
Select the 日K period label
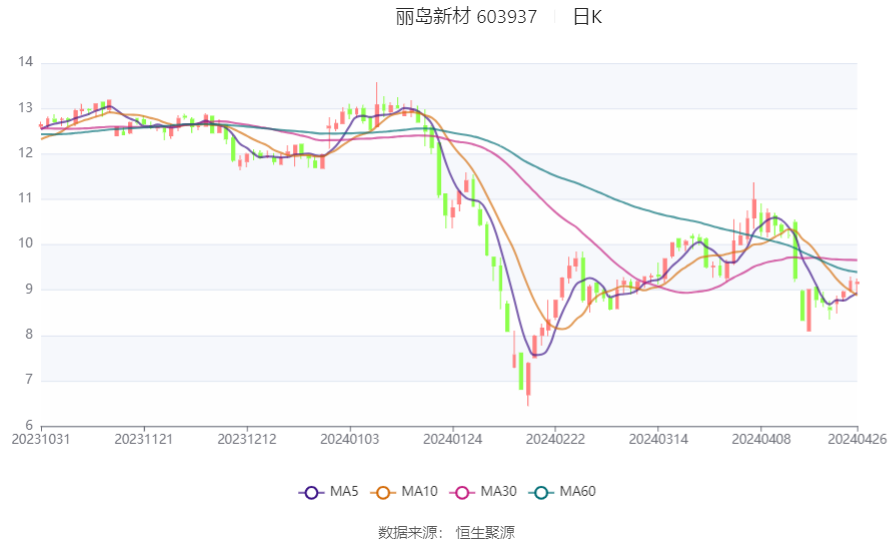point(587,17)
